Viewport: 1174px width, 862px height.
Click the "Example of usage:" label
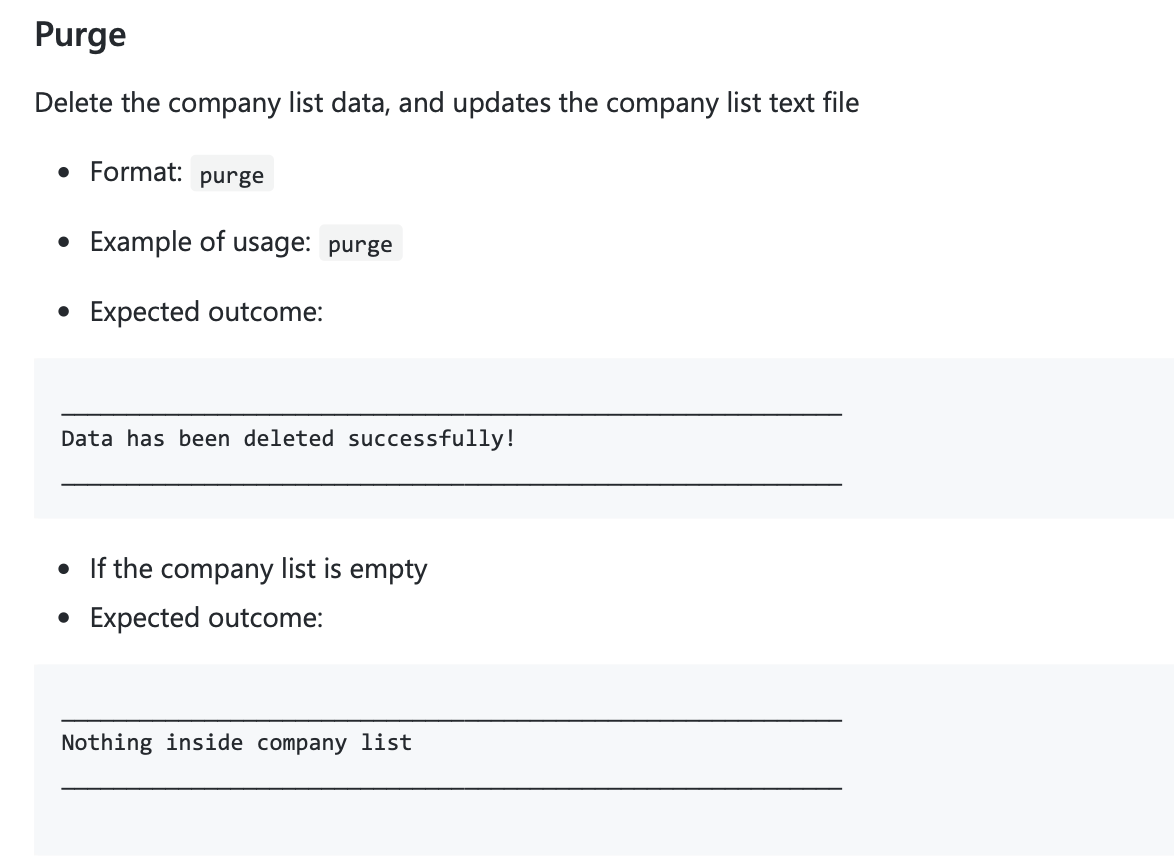(x=200, y=242)
